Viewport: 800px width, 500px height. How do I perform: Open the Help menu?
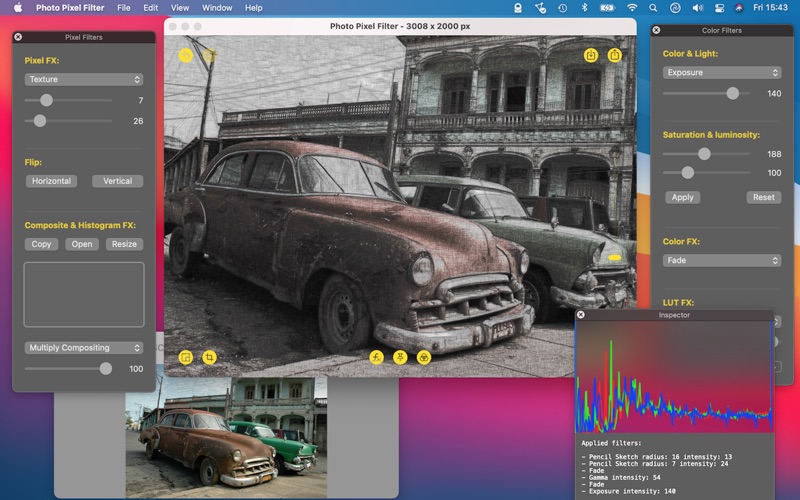coord(254,8)
